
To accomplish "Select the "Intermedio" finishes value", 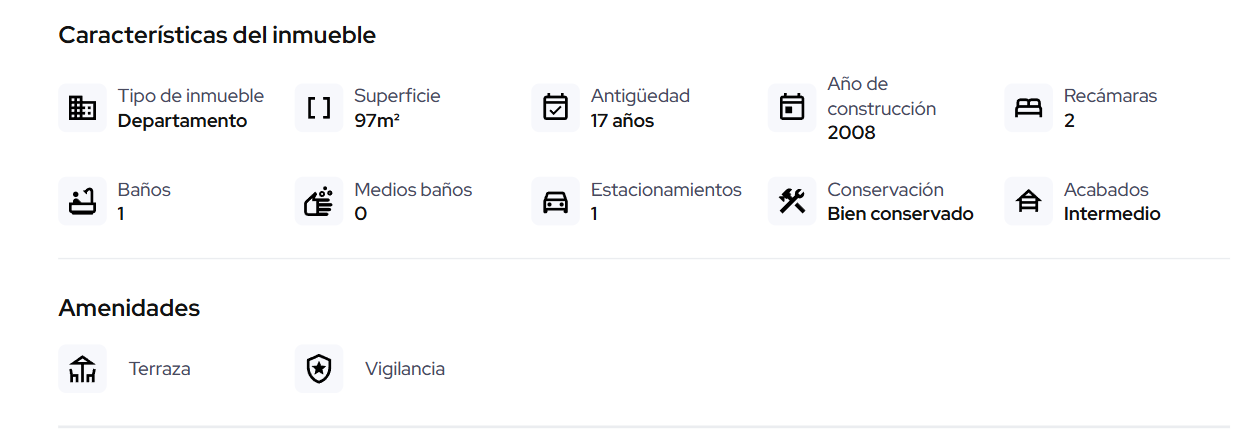I will tap(1112, 214).
